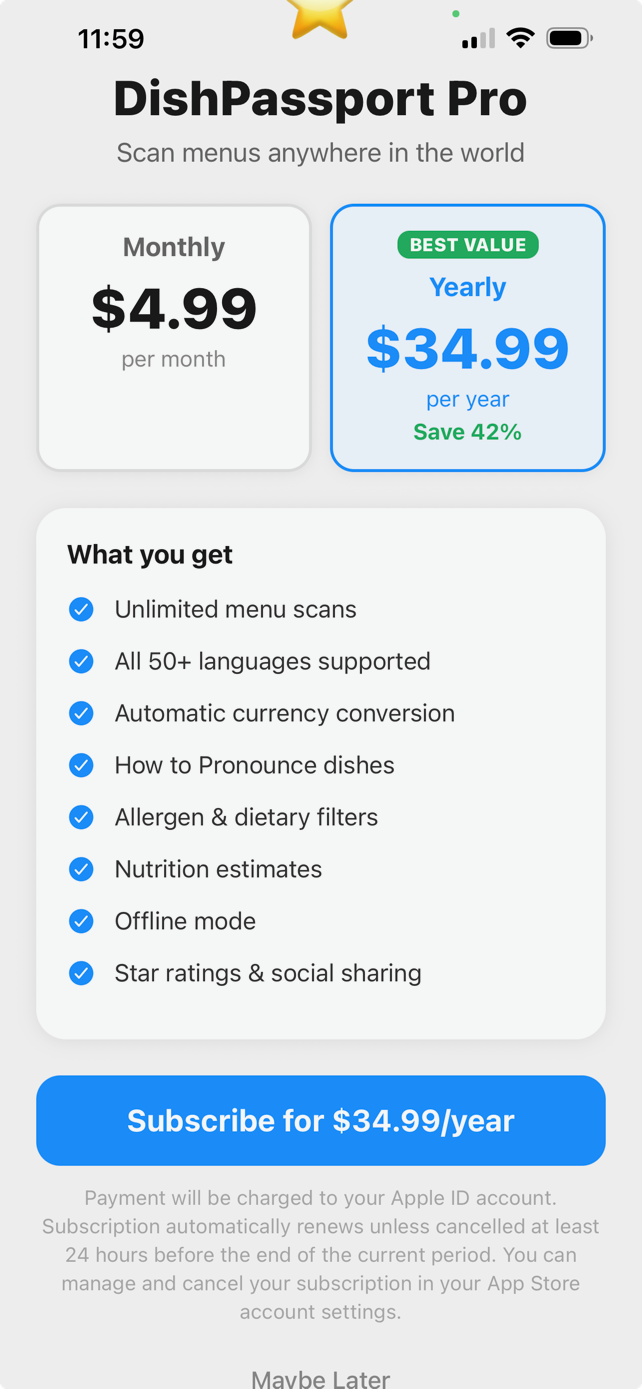
Task: Click the checkmark beside Allergen & dietary filters
Action: [81, 817]
